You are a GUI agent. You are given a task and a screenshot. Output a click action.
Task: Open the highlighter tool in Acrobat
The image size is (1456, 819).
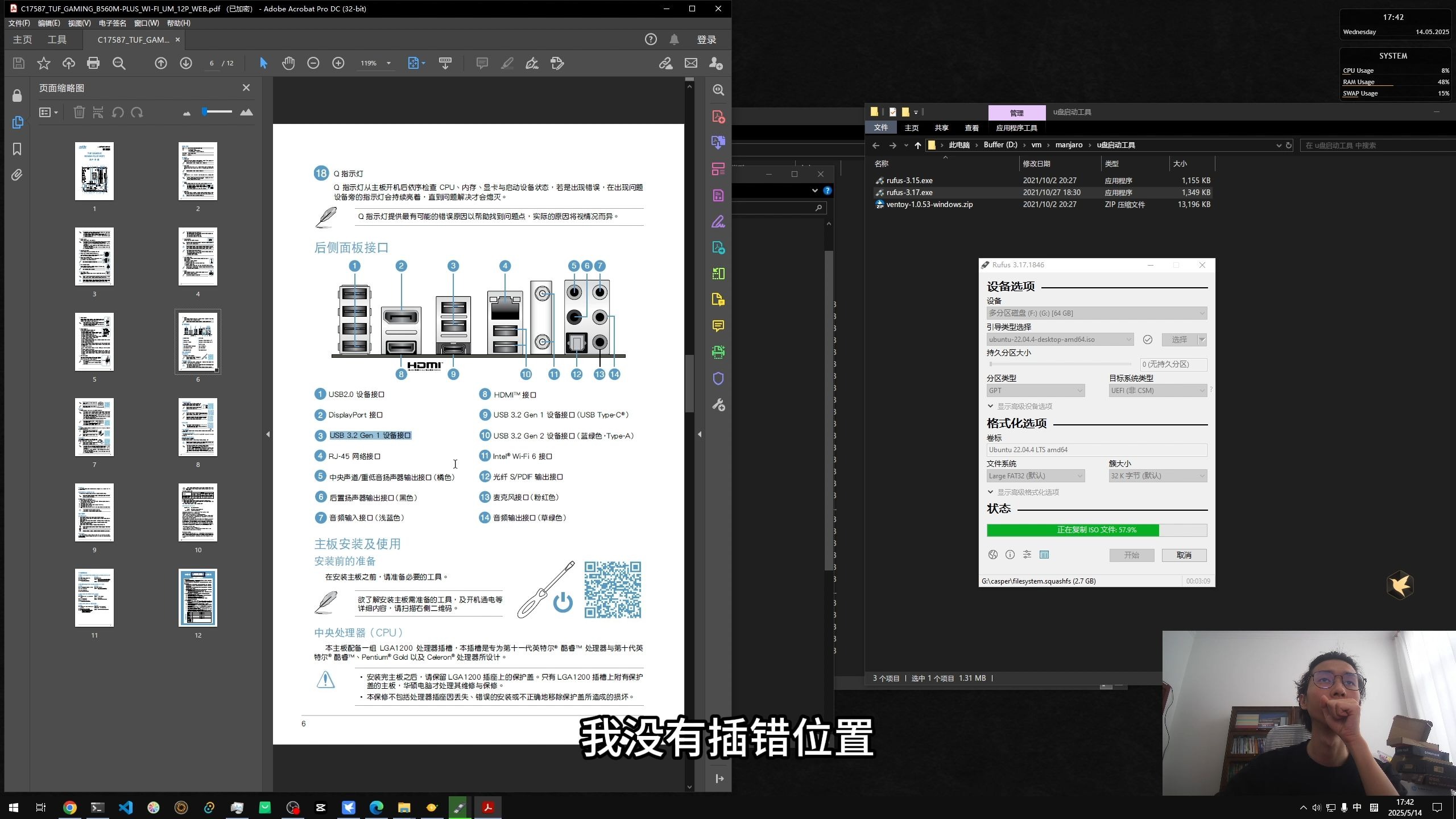click(507, 63)
